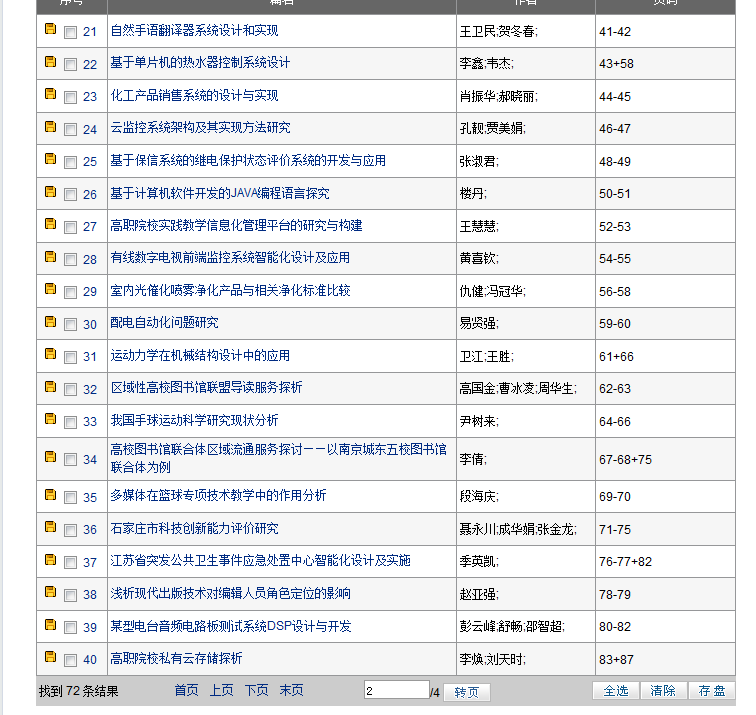This screenshot has height=715, width=756.
Task: Check the box next to entry 35
Action: coord(70,498)
